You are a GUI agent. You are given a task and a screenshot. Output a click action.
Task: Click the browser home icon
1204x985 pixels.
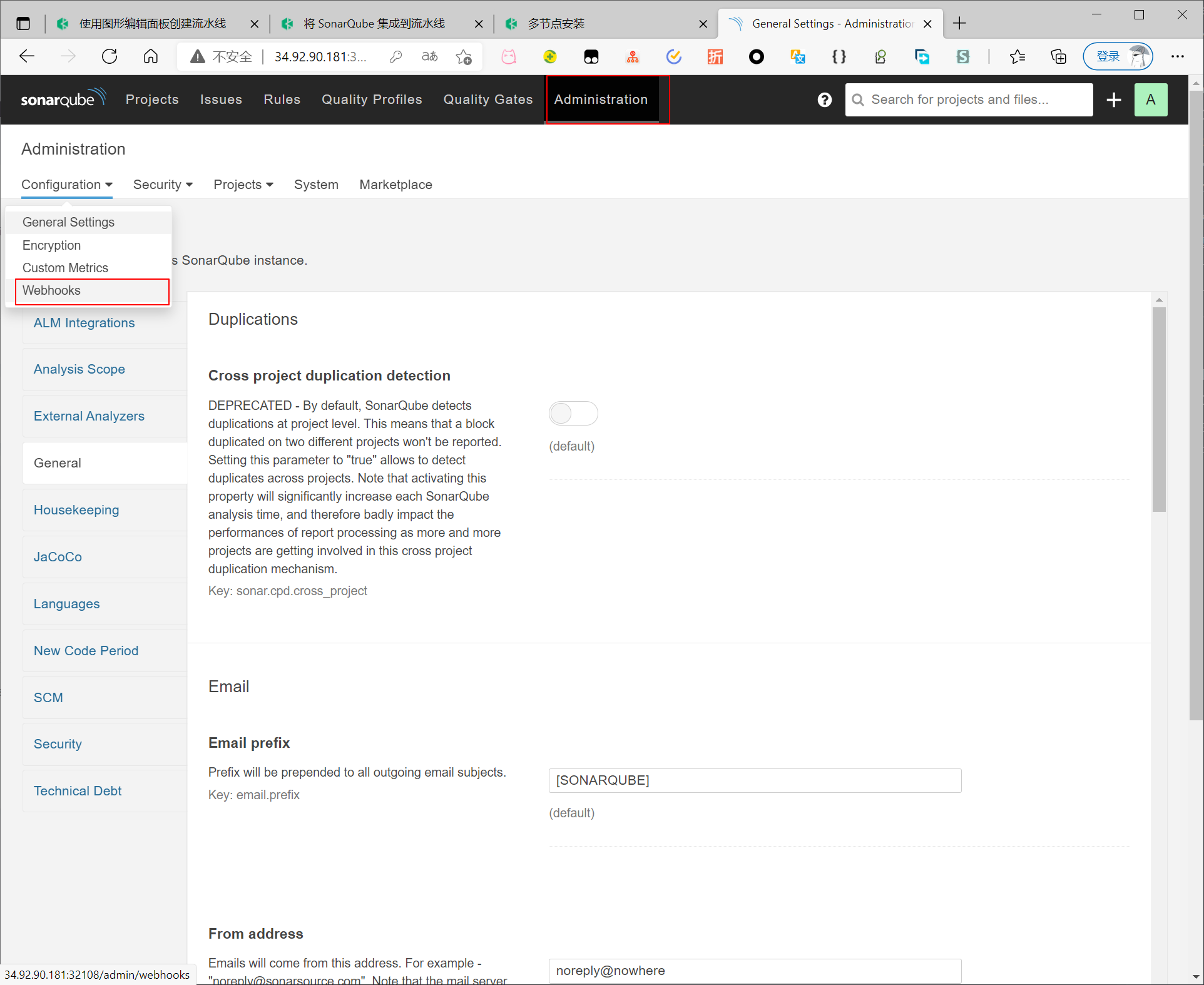click(x=151, y=56)
